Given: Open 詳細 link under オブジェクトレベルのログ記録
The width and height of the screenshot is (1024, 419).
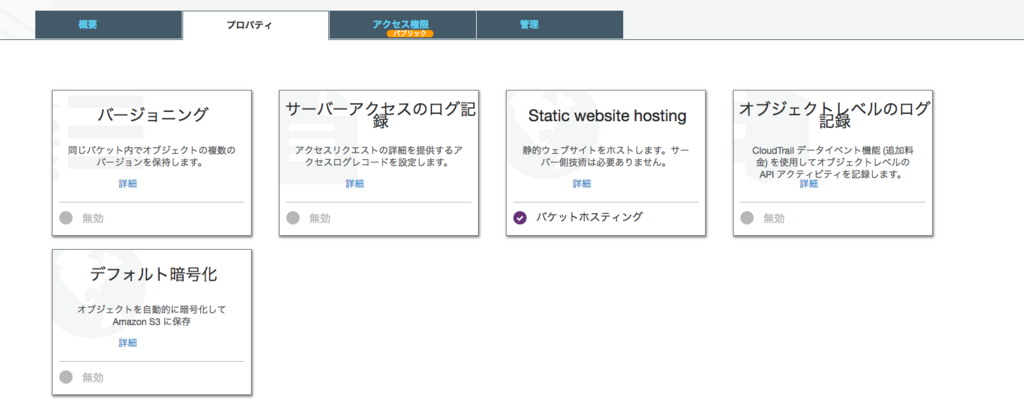Looking at the screenshot, I should point(808,183).
